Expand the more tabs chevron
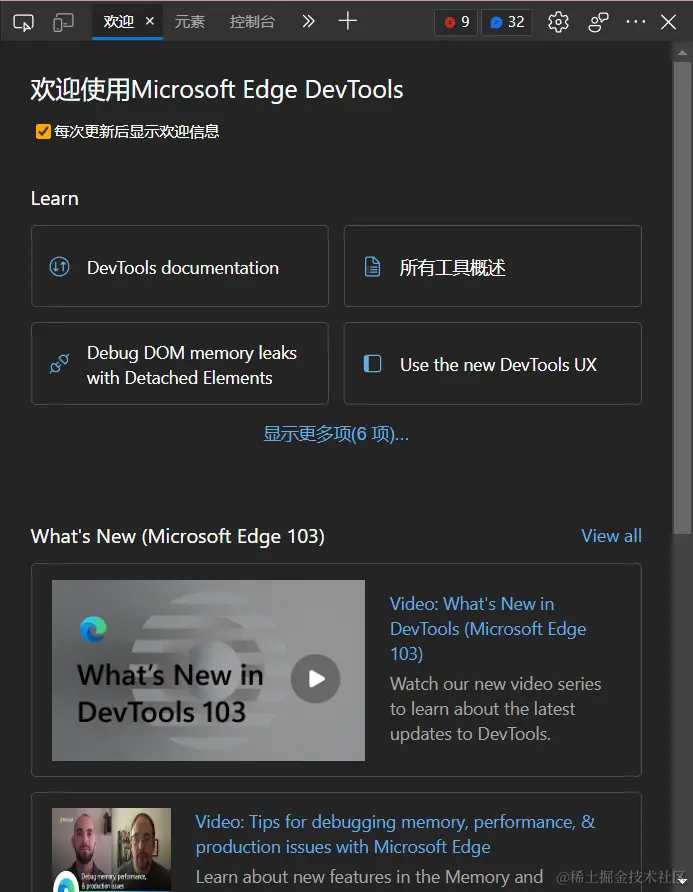Viewport: 693px width, 892px height. 307,21
